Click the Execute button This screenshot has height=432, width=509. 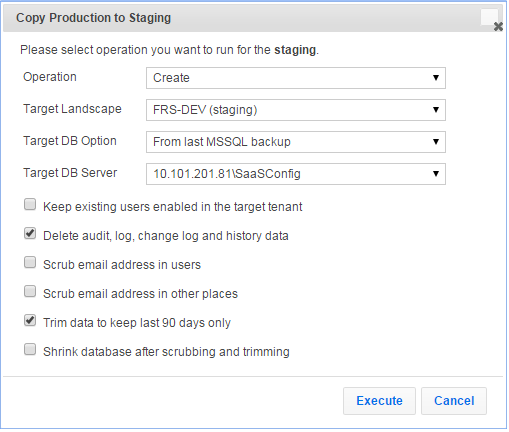(379, 401)
